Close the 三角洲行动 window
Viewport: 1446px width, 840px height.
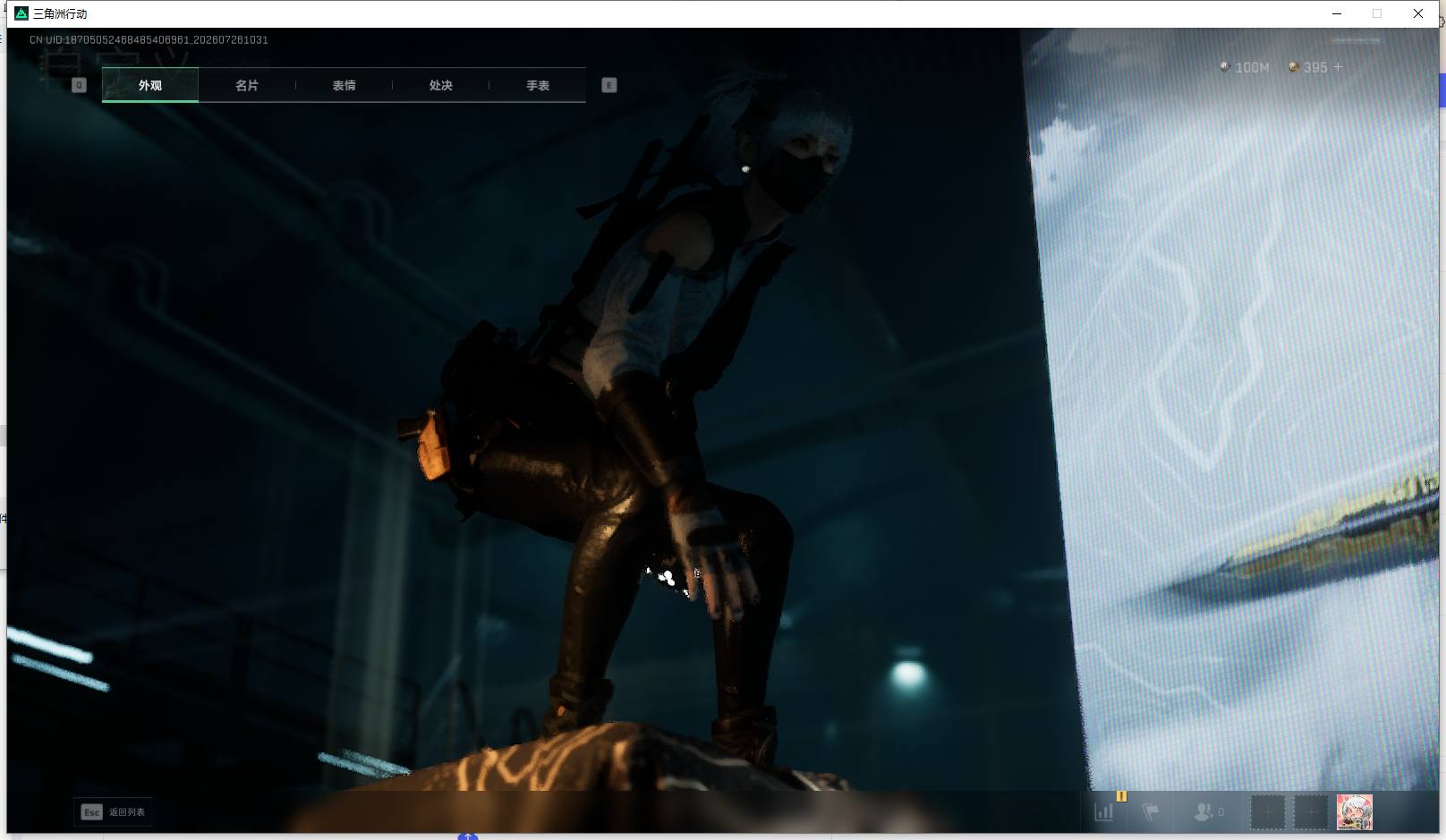1418,13
